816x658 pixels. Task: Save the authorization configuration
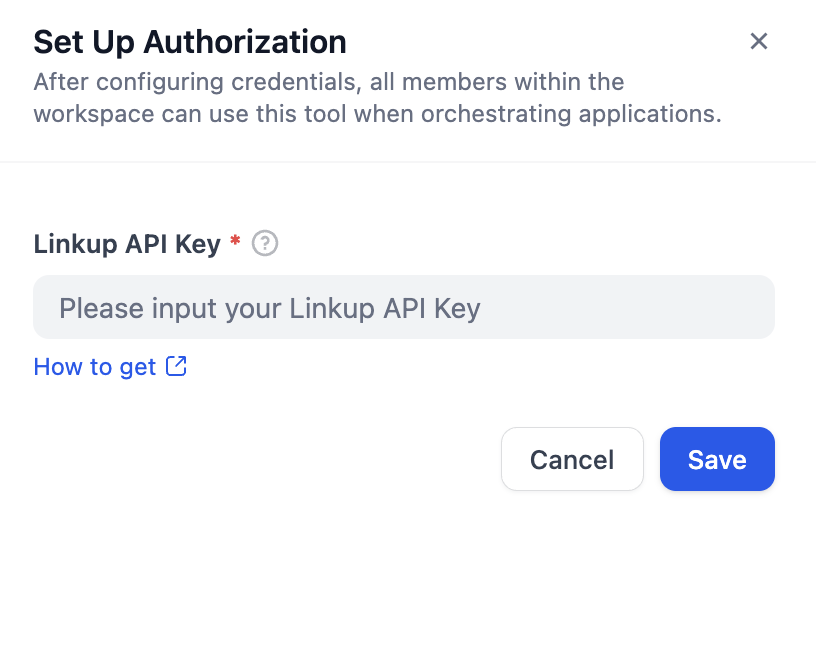[717, 459]
